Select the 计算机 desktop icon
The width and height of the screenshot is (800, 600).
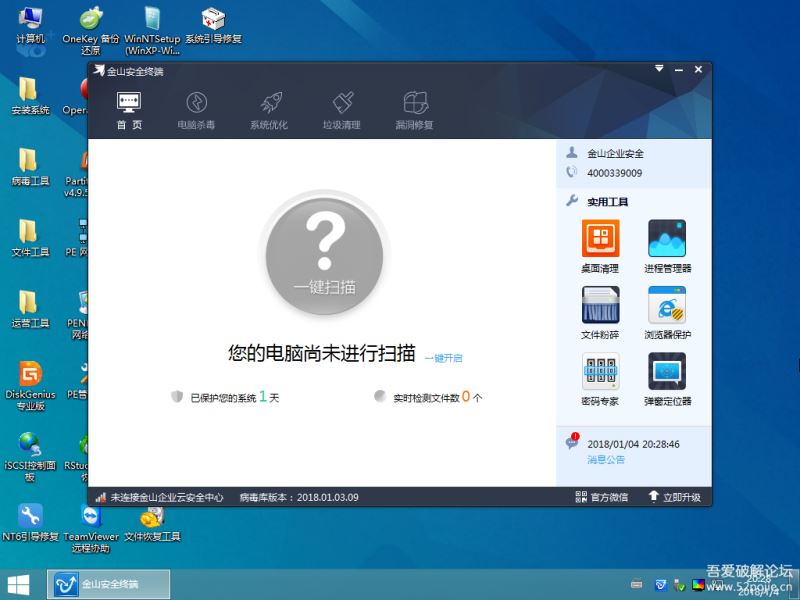point(31,26)
